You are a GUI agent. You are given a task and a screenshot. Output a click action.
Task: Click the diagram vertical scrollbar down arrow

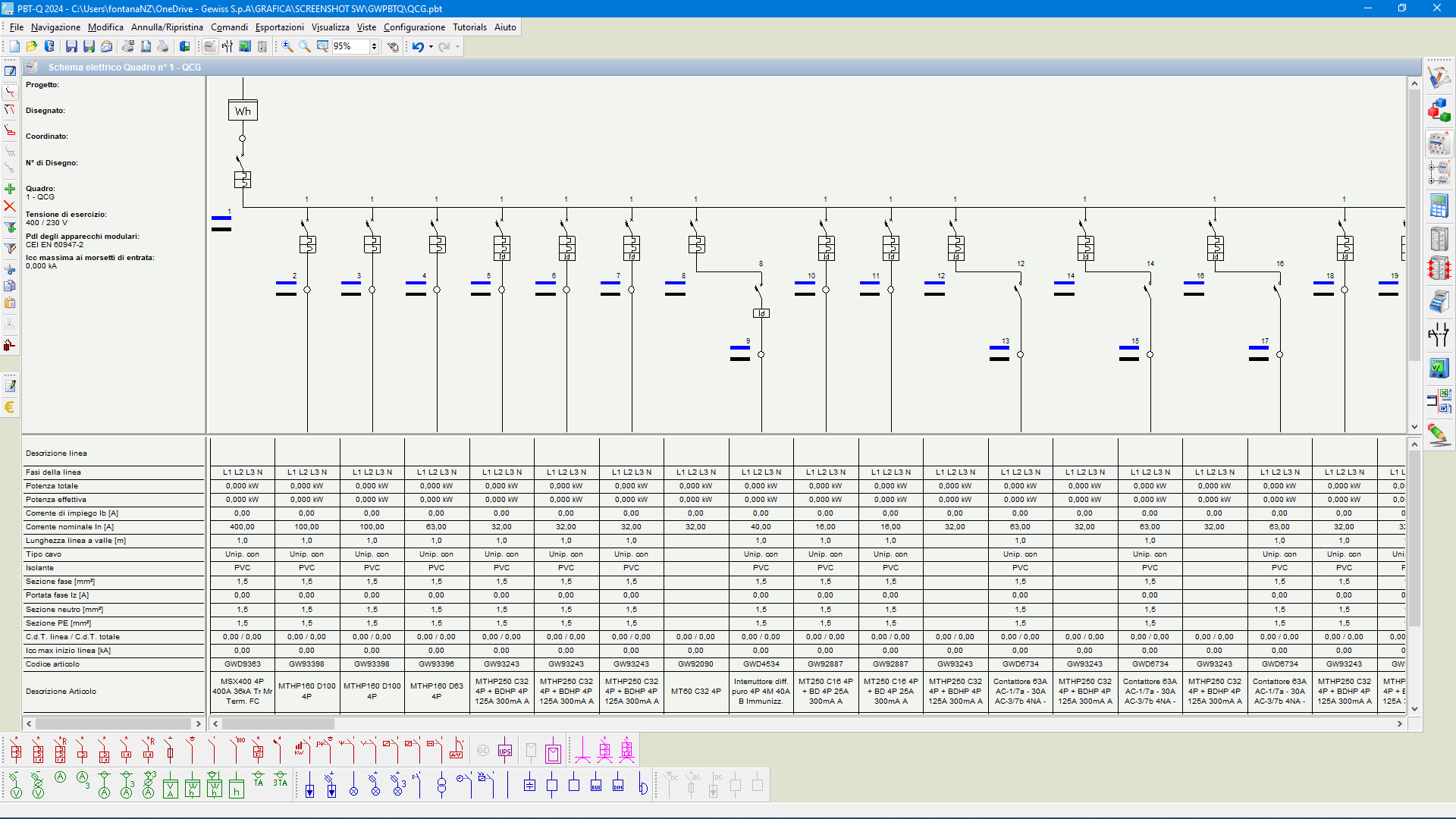pos(1414,427)
